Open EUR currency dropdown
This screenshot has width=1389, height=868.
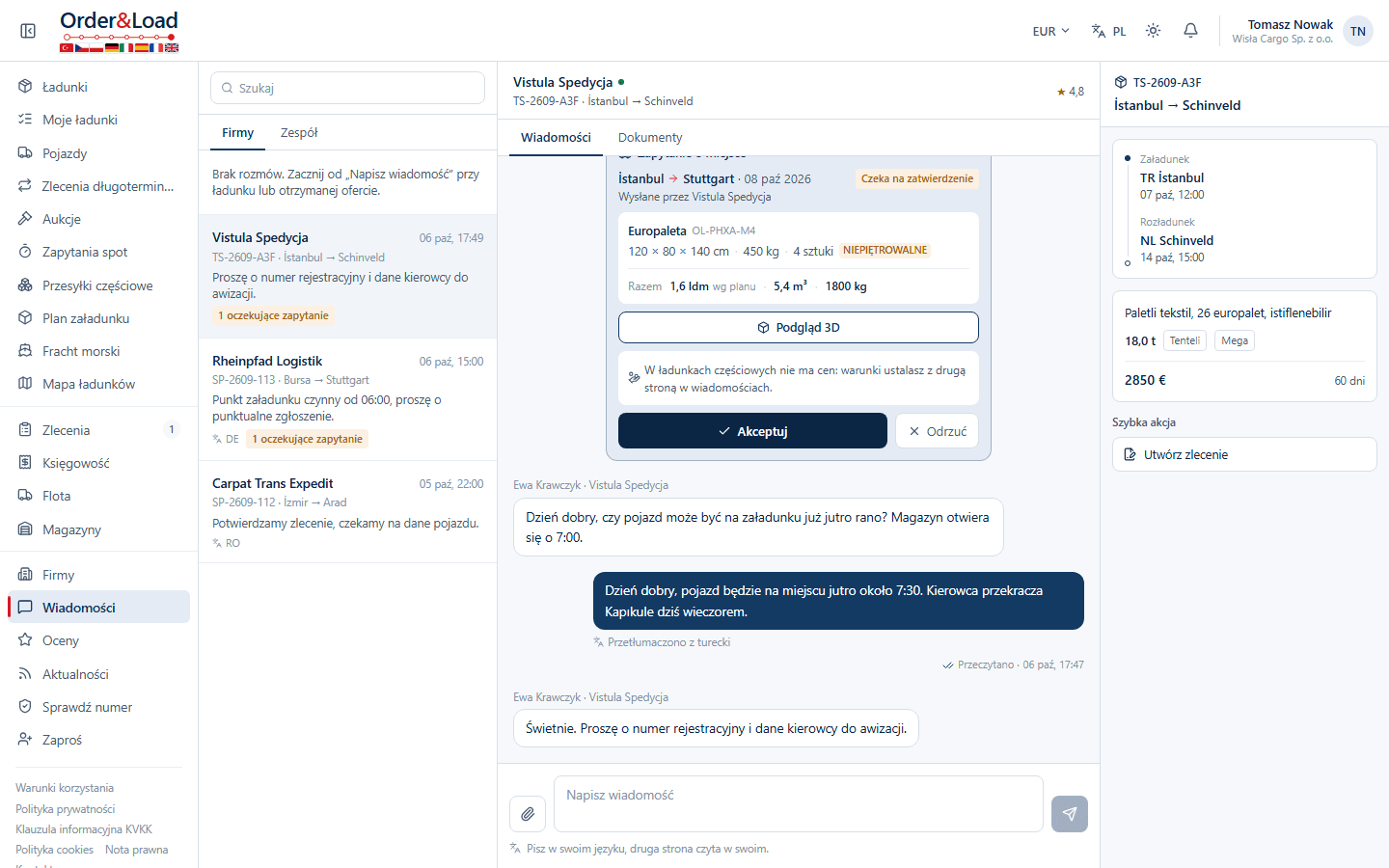click(x=1050, y=31)
